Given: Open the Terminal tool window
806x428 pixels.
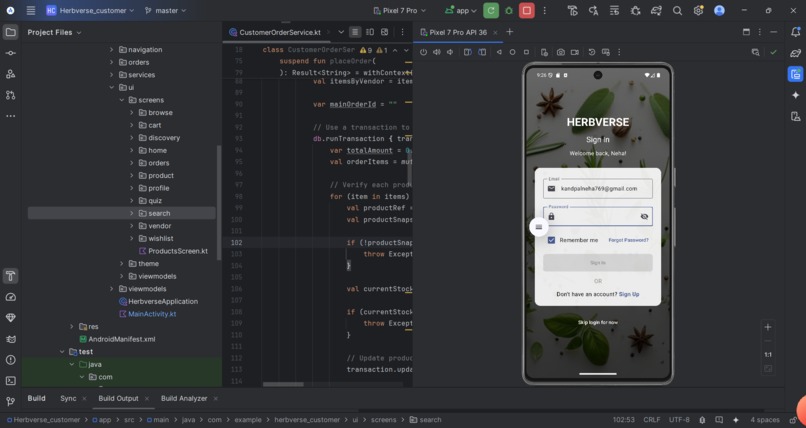Looking at the screenshot, I should pos(10,381).
